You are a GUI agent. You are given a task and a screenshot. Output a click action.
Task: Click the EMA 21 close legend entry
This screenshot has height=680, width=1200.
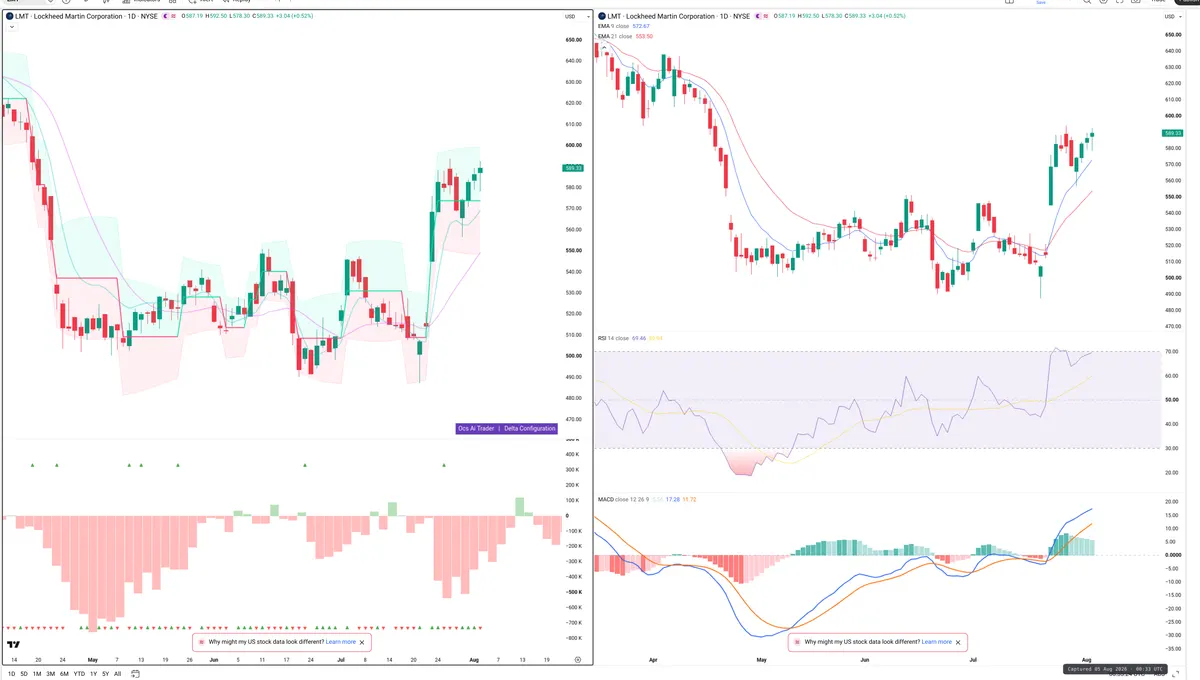click(x=616, y=36)
